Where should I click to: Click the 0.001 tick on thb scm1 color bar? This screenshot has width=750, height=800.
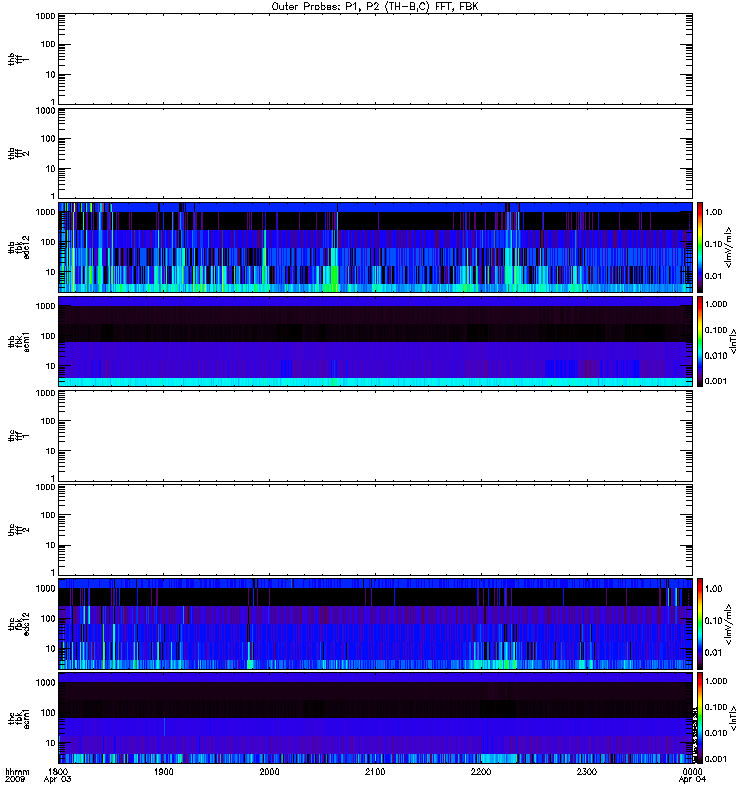(x=716, y=381)
